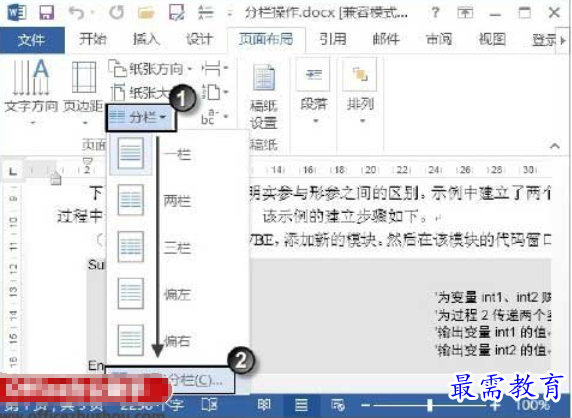The width and height of the screenshot is (572, 418).
Task: Open 更多分栏(C)... dialog
Action: click(170, 380)
